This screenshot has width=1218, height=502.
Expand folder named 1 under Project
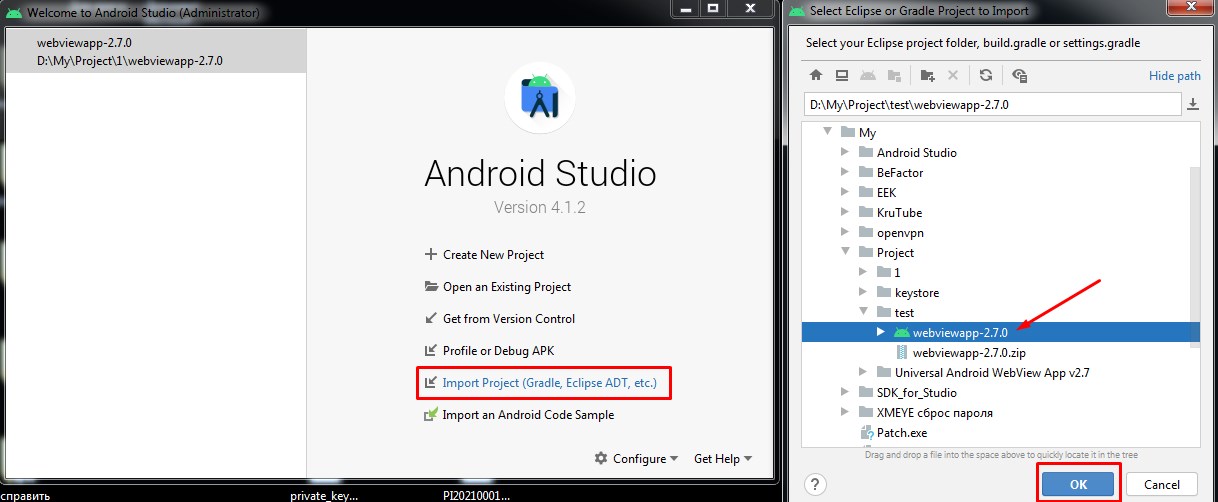(863, 272)
